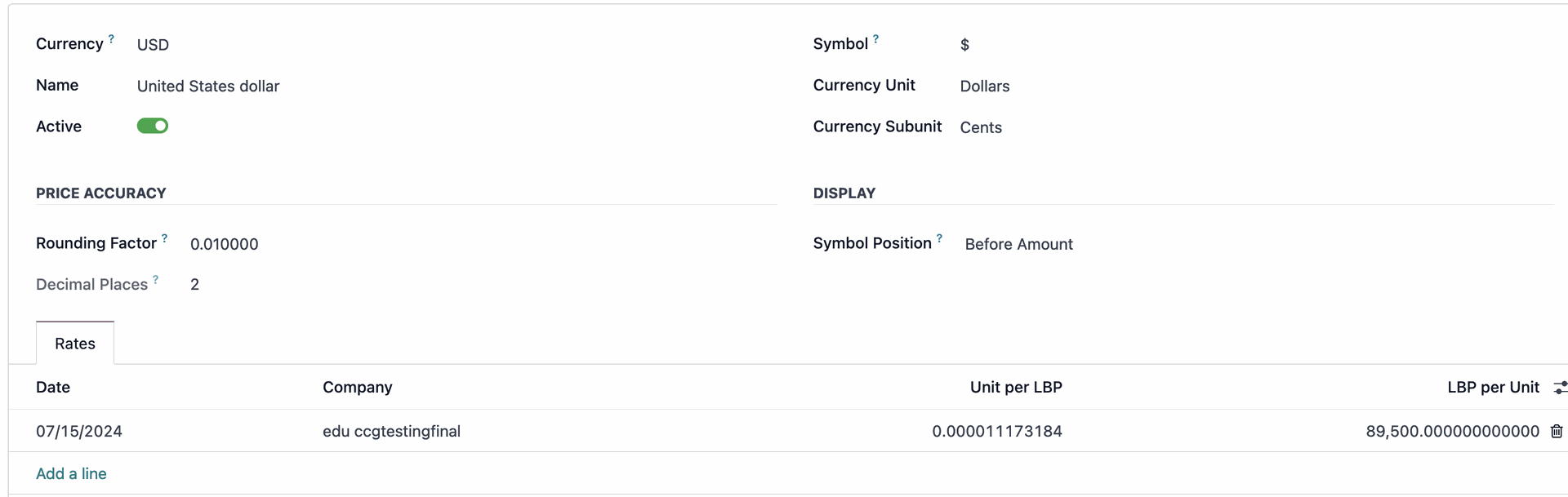The height and width of the screenshot is (497, 1568).
Task: Click Add a line link
Action: 71,473
